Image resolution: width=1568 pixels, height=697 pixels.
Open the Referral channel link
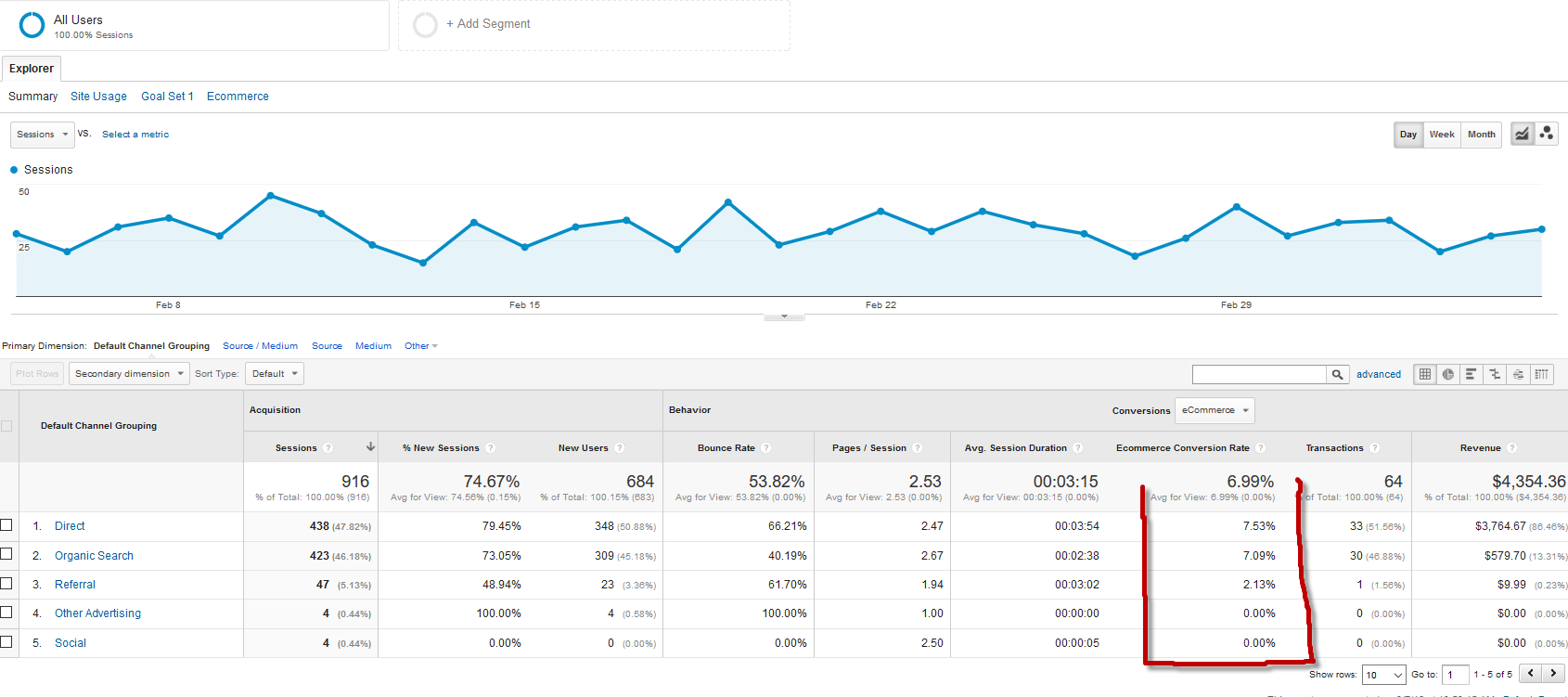(75, 585)
